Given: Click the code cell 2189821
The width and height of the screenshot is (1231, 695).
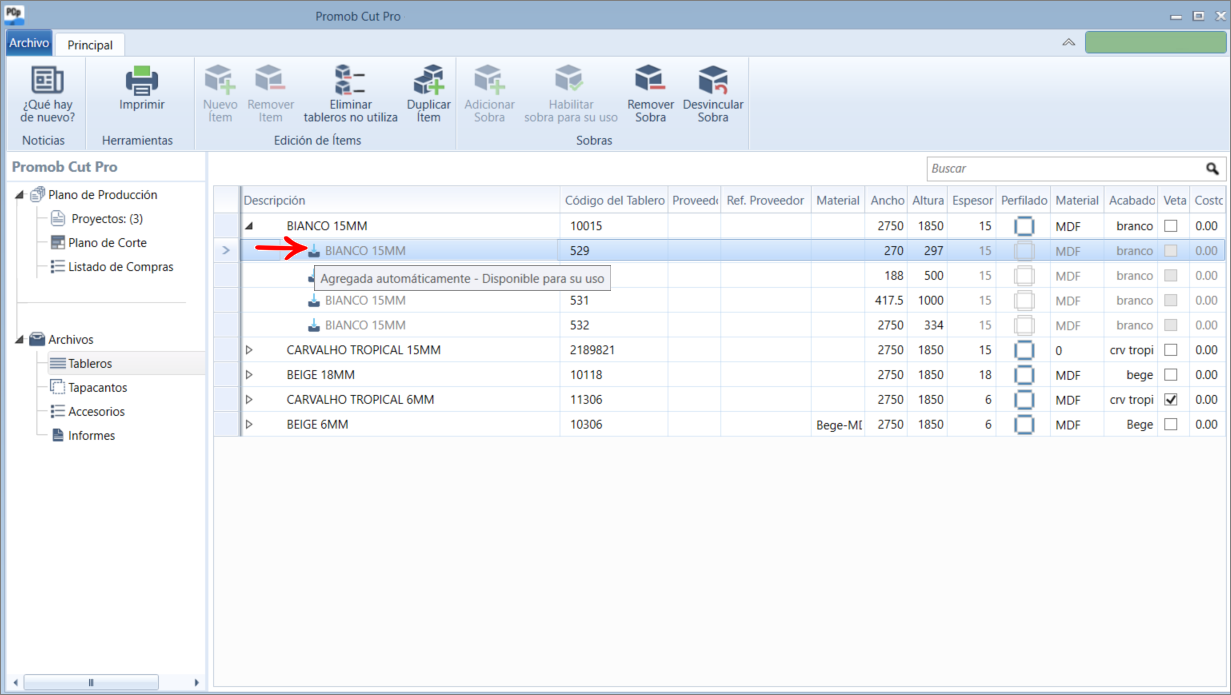Looking at the screenshot, I should [x=614, y=350].
